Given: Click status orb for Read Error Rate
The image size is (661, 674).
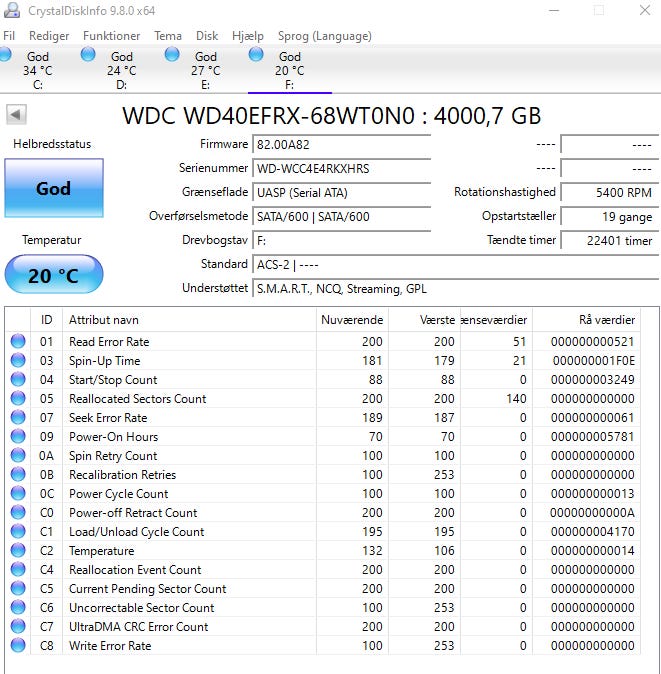Looking at the screenshot, I should point(18,342).
